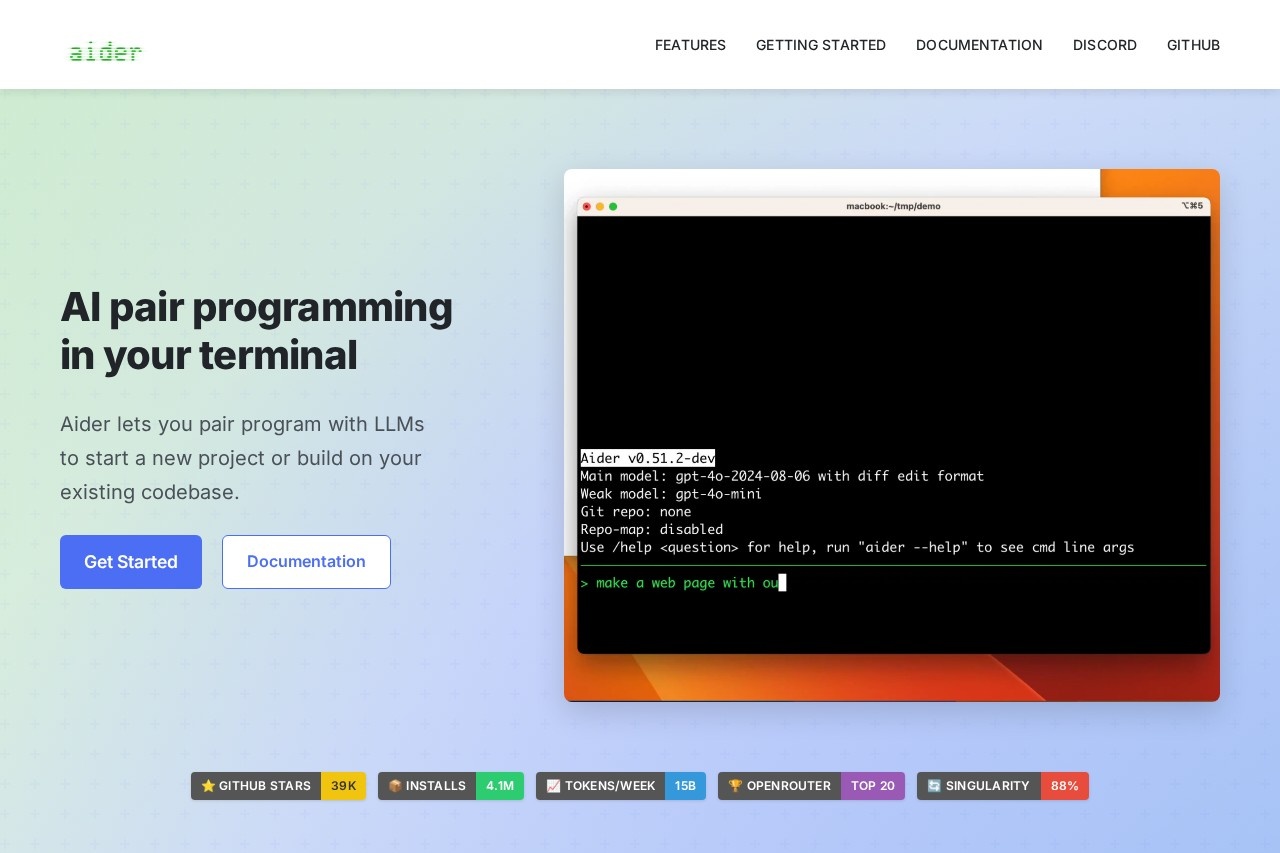Screen dimensions: 1280x853
Task: Go to Getting Started in navigation
Action: (x=820, y=45)
